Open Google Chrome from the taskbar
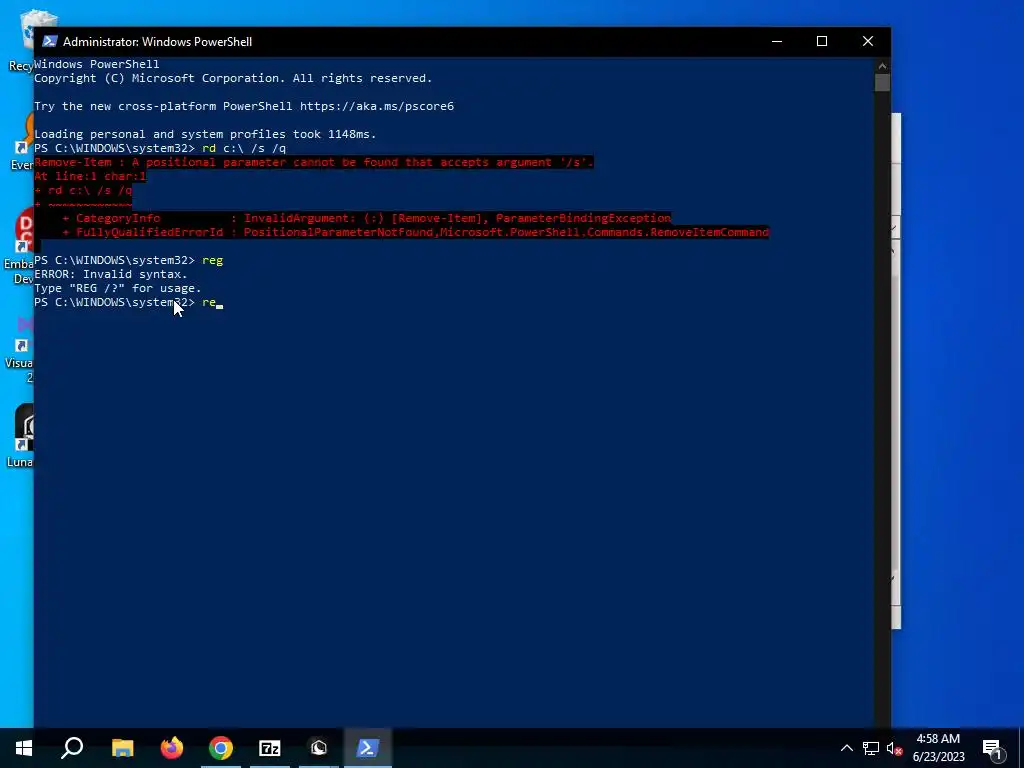Image resolution: width=1024 pixels, height=768 pixels. 221,748
